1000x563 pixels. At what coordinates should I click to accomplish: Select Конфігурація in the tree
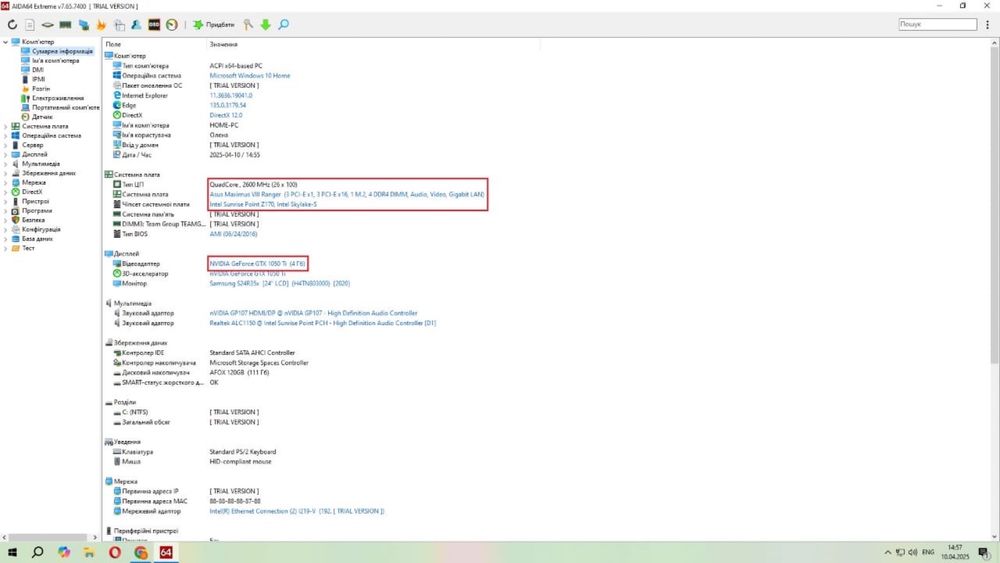(41, 229)
